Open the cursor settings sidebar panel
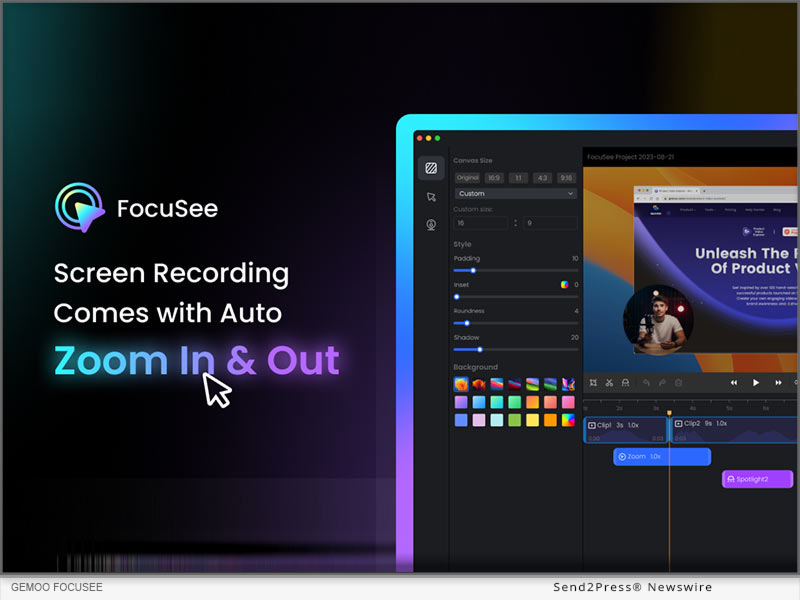800x600 pixels. click(431, 197)
